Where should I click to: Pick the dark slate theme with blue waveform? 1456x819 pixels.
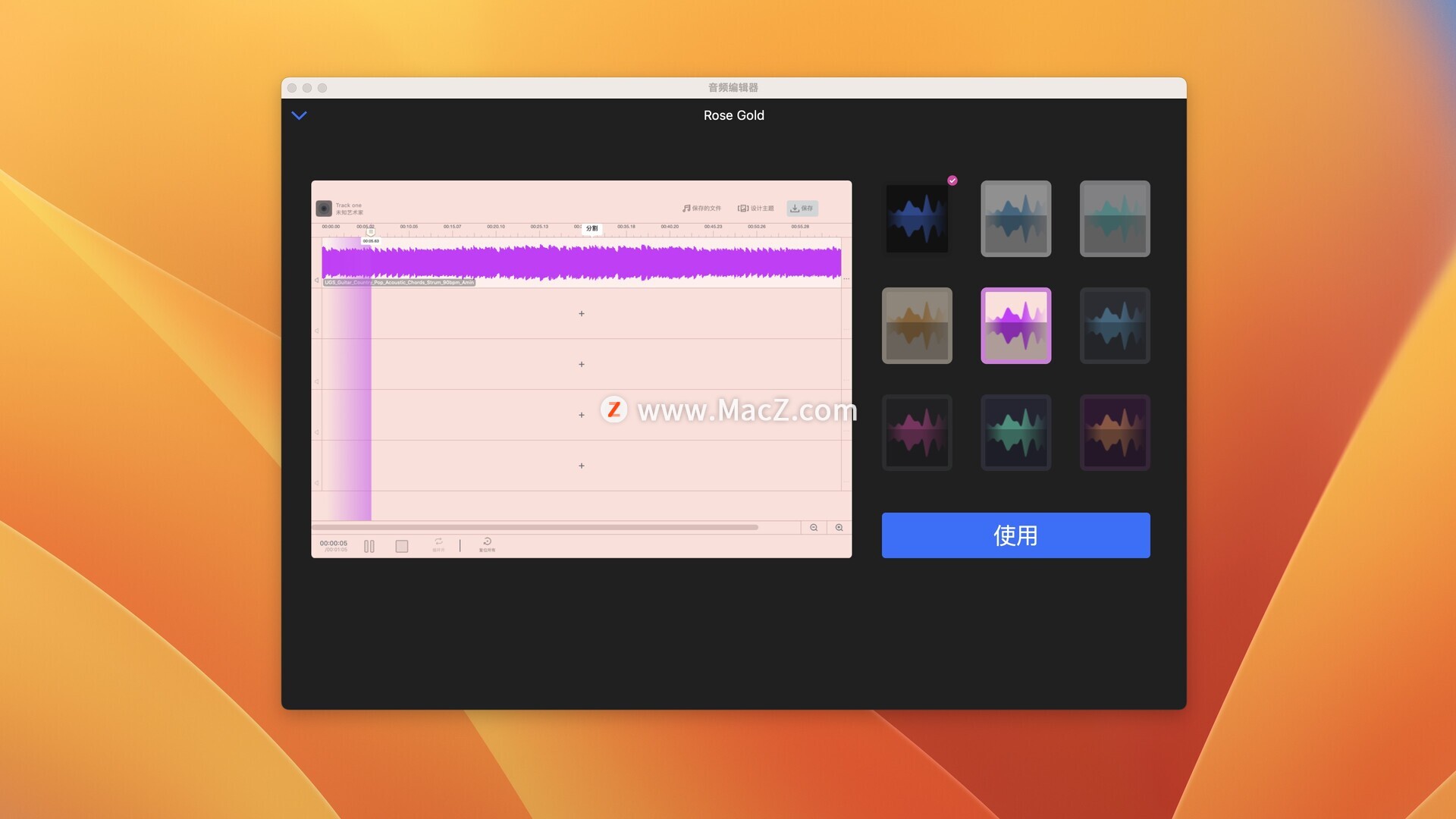(1115, 325)
